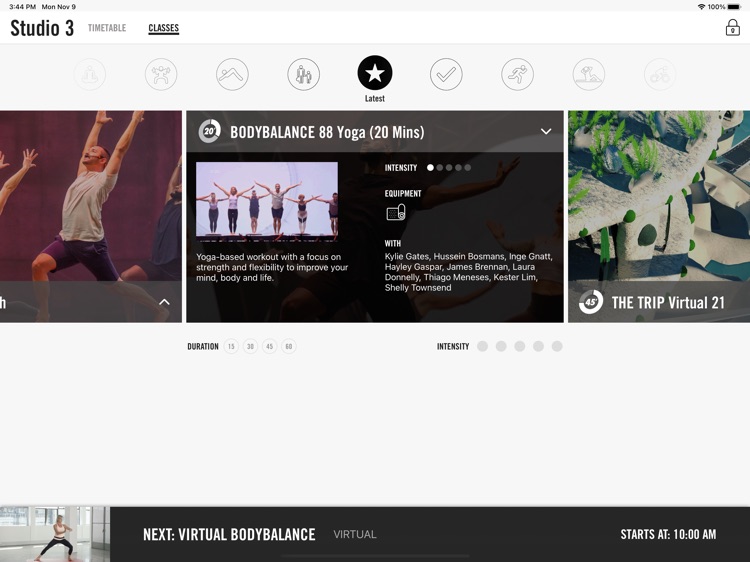This screenshot has height=562, width=750.
Task: Open the CLASSES tab
Action: [164, 28]
